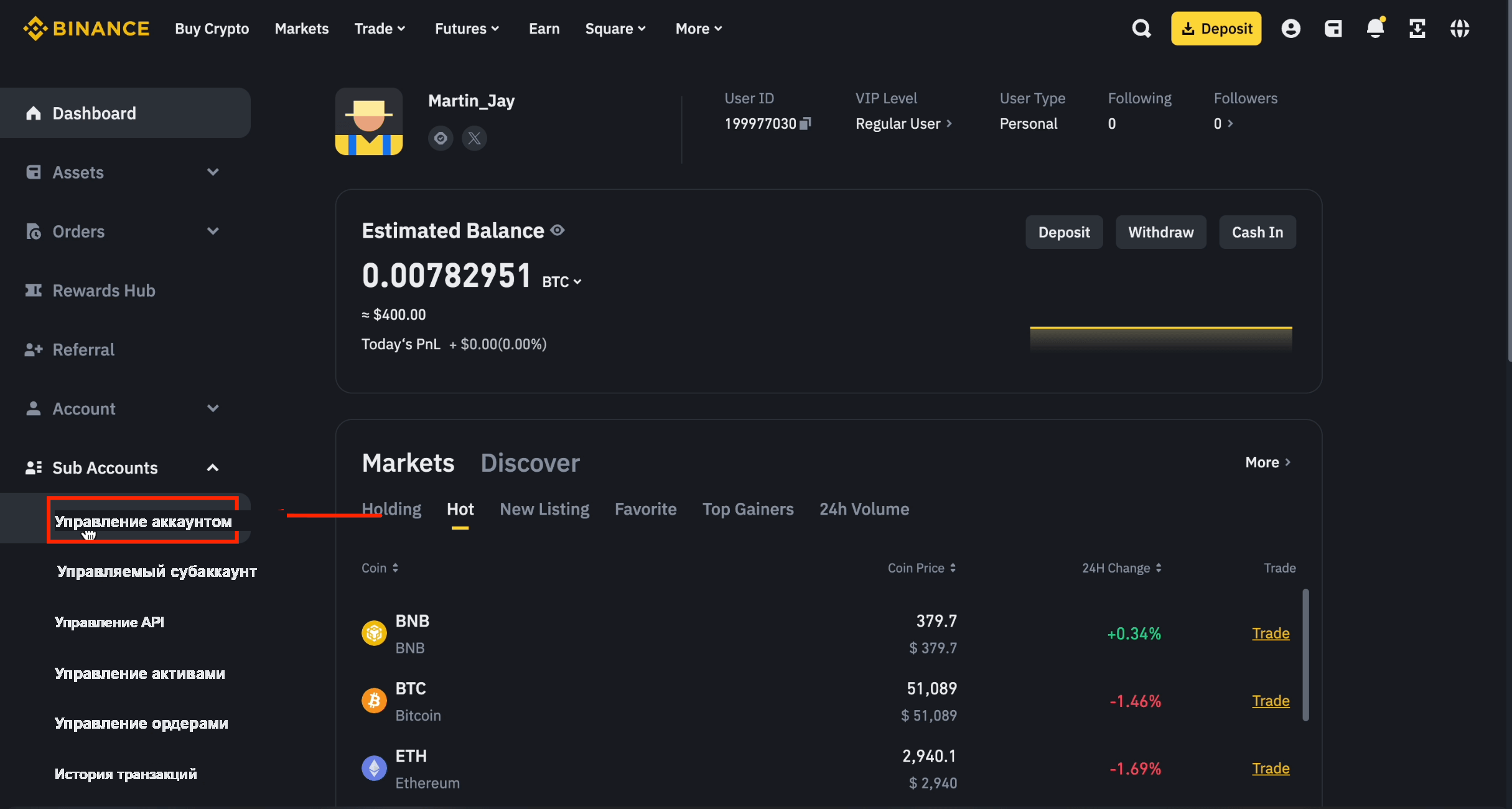Viewport: 1512px width, 809px height.
Task: Open the wallet icon in header
Action: pos(1333,29)
